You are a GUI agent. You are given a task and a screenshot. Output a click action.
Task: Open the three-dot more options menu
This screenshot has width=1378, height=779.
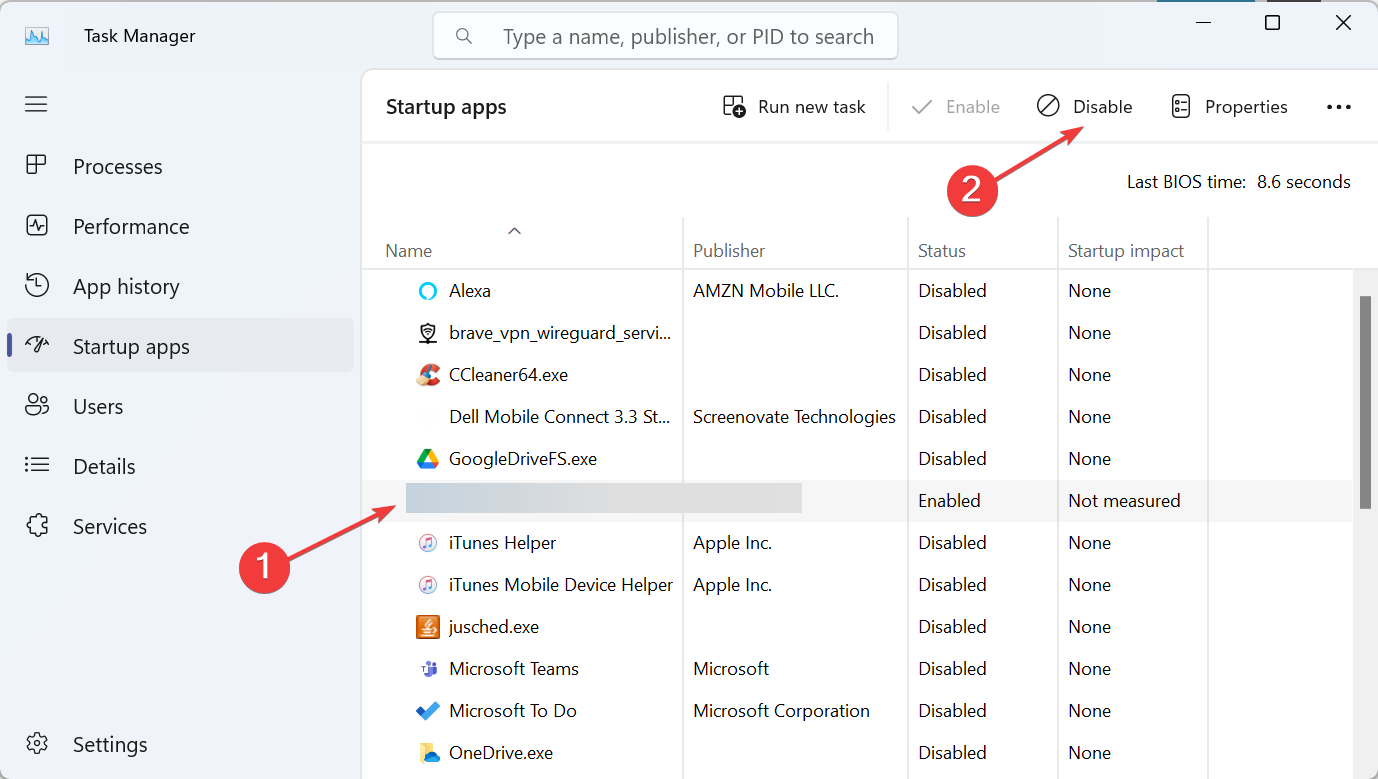(x=1338, y=107)
